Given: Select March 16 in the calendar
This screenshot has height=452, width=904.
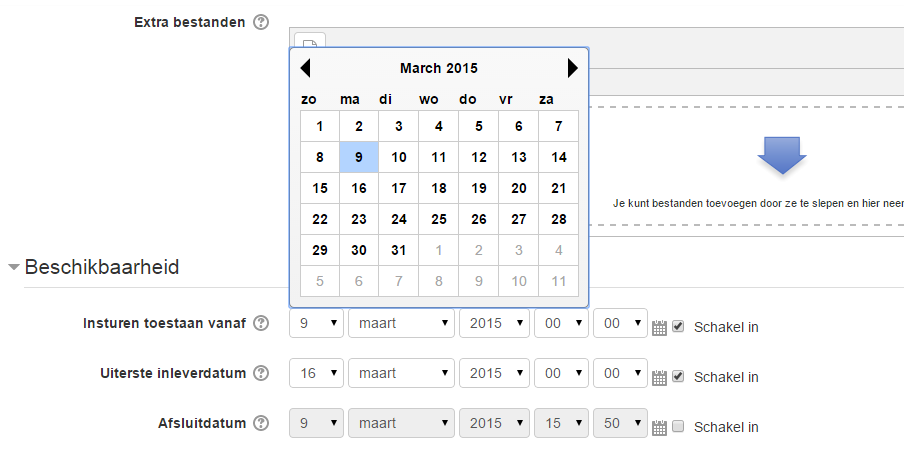Looking at the screenshot, I should click(359, 188).
